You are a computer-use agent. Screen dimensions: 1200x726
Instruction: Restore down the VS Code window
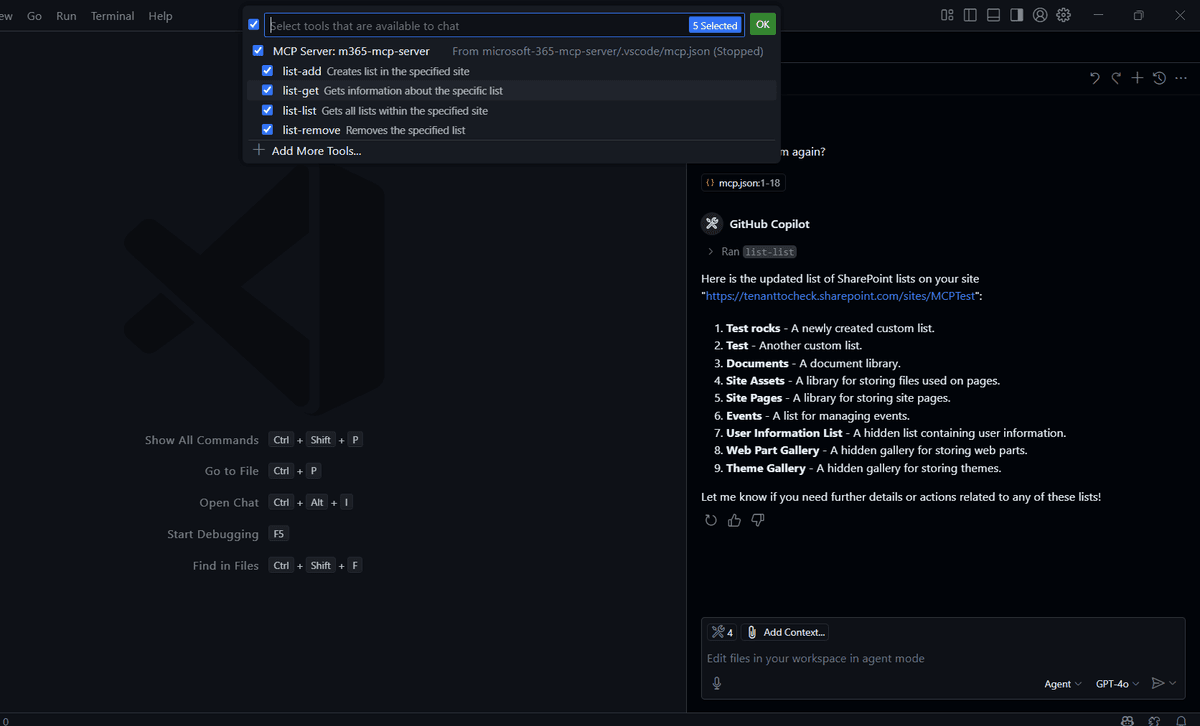tap(1139, 15)
